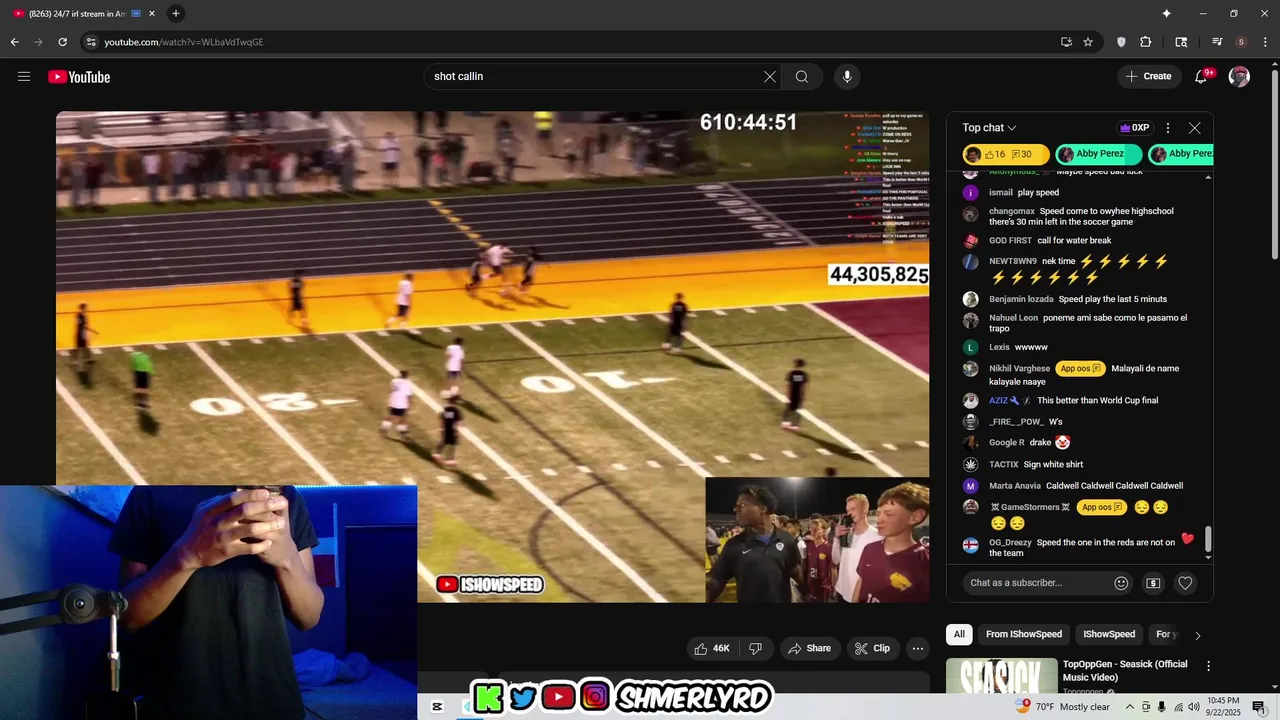Open yellow pinned poll chip 16/30
The image size is (1280, 720).
pyautogui.click(x=1006, y=154)
